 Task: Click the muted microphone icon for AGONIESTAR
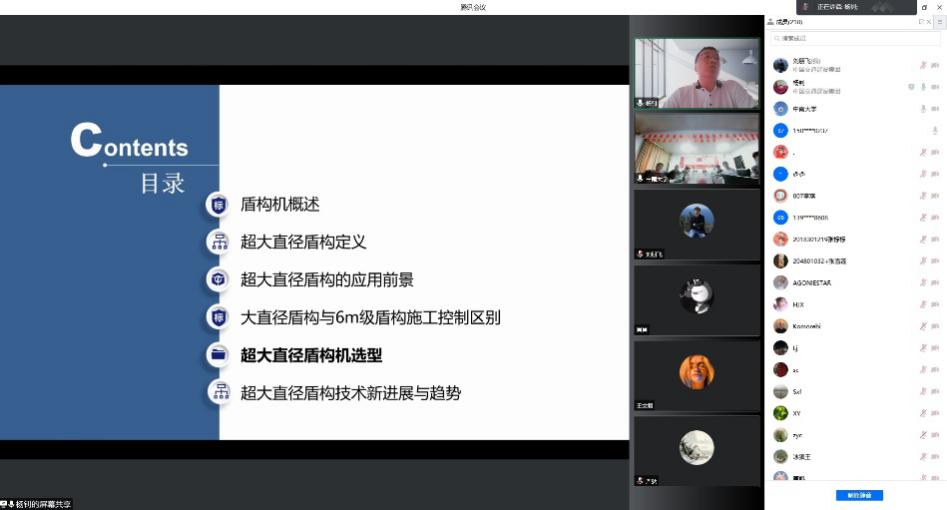[923, 283]
